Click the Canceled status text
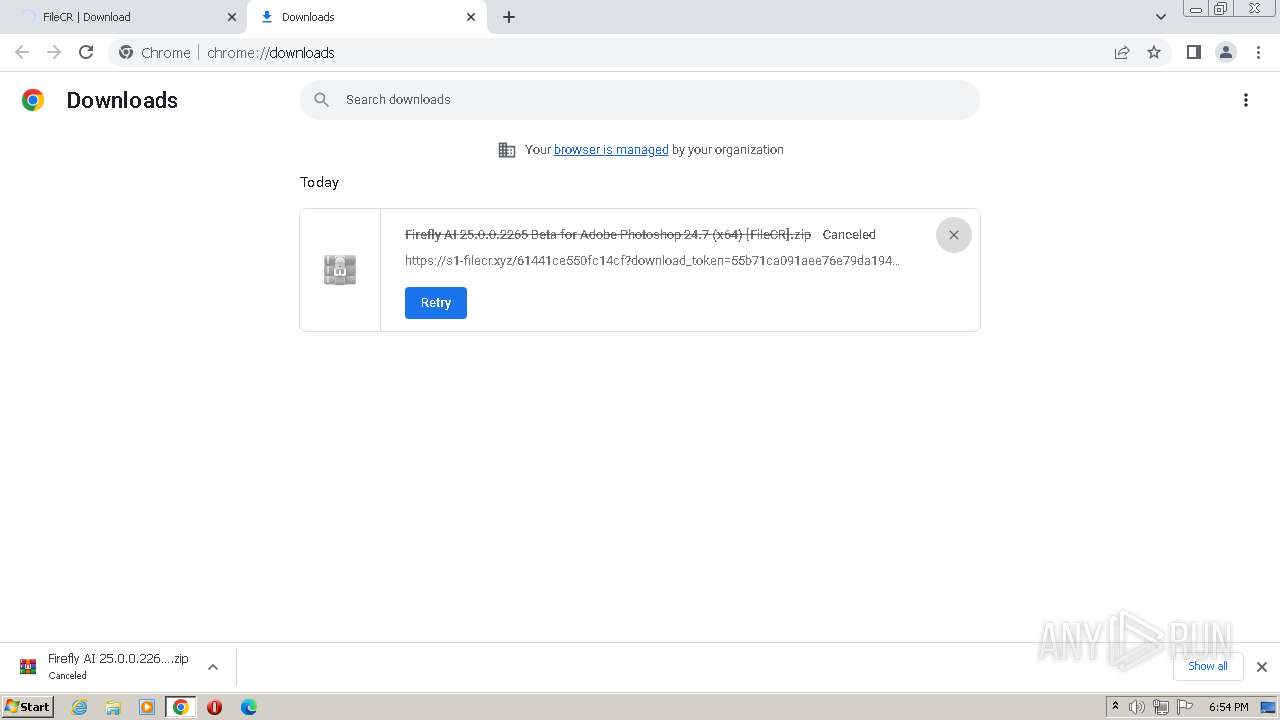Viewport: 1280px width, 720px height. pos(849,234)
